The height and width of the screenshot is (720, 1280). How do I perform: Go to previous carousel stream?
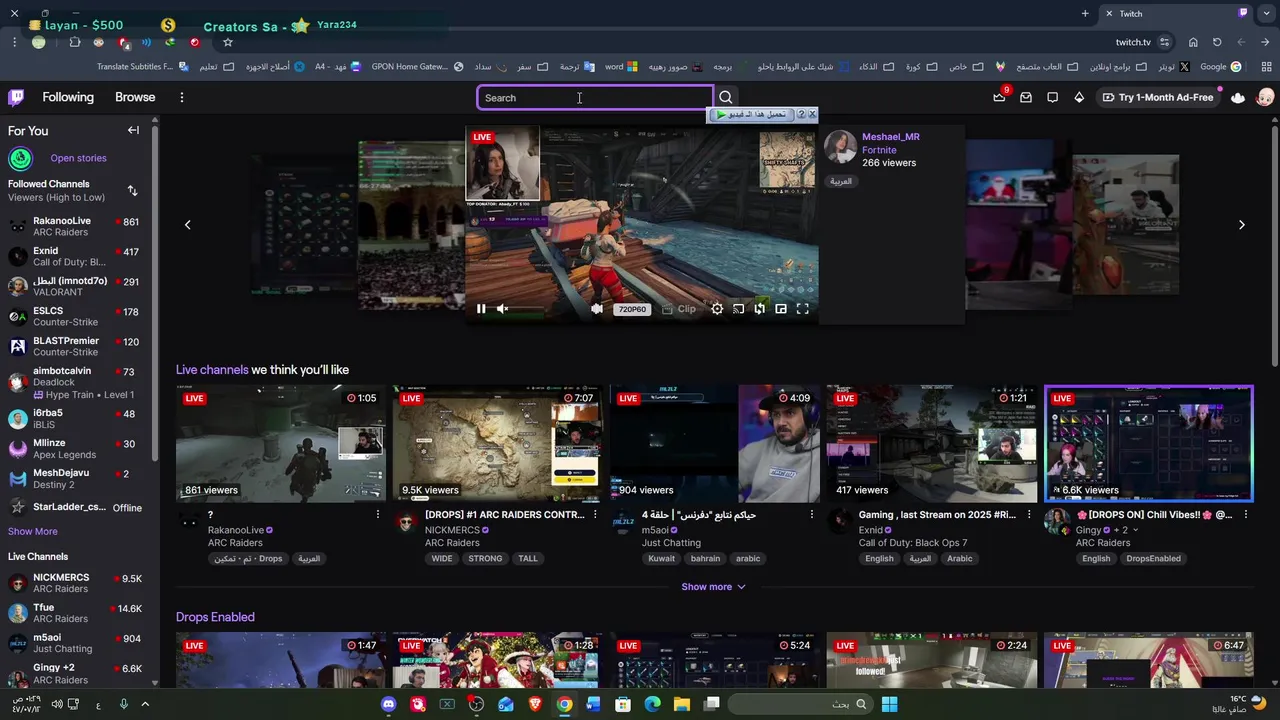(x=187, y=225)
